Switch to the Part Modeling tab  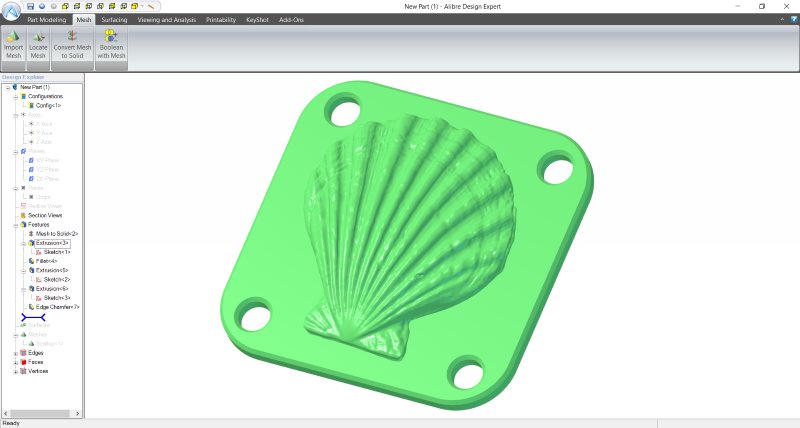click(48, 19)
